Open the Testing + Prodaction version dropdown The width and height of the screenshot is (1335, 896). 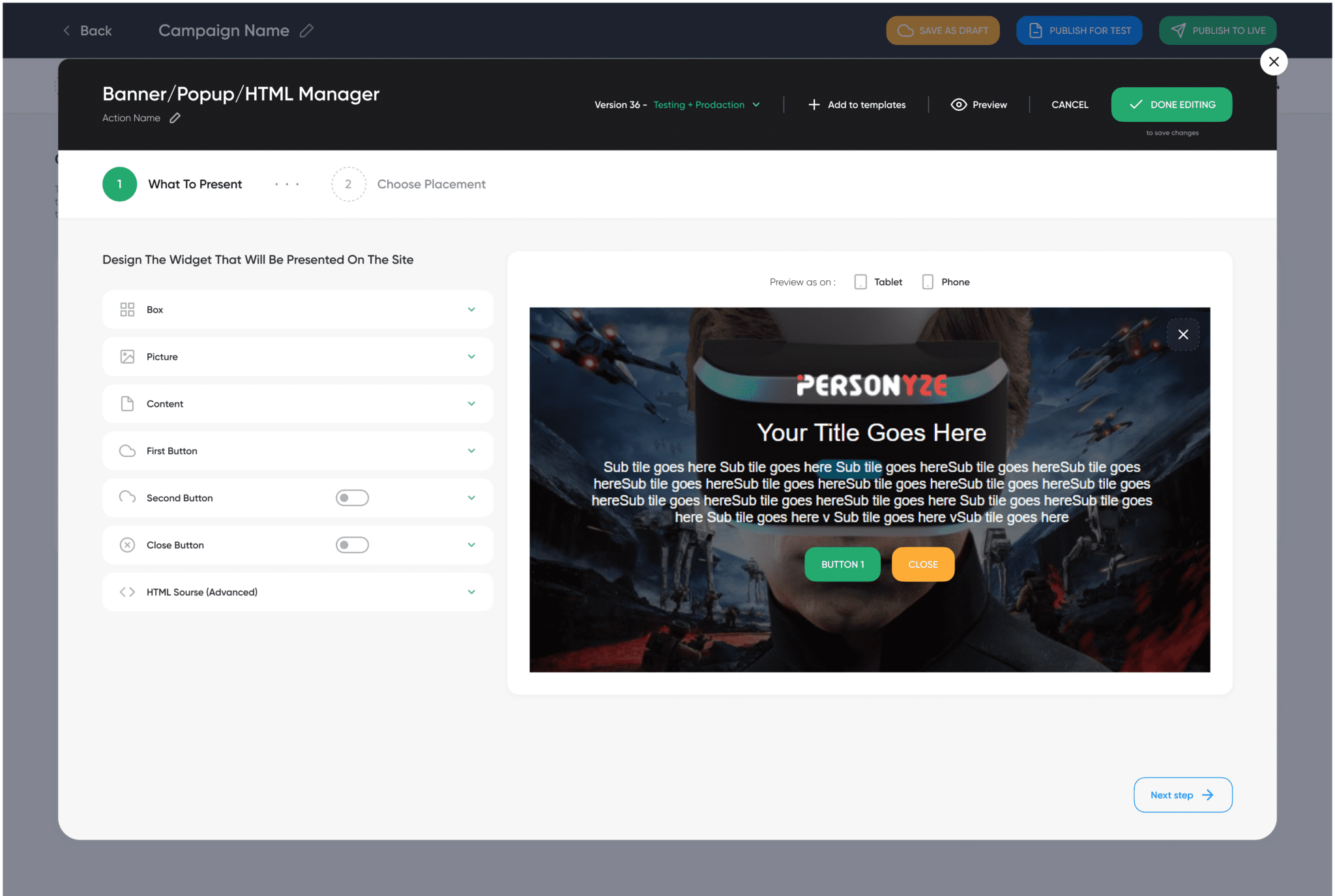tap(706, 104)
